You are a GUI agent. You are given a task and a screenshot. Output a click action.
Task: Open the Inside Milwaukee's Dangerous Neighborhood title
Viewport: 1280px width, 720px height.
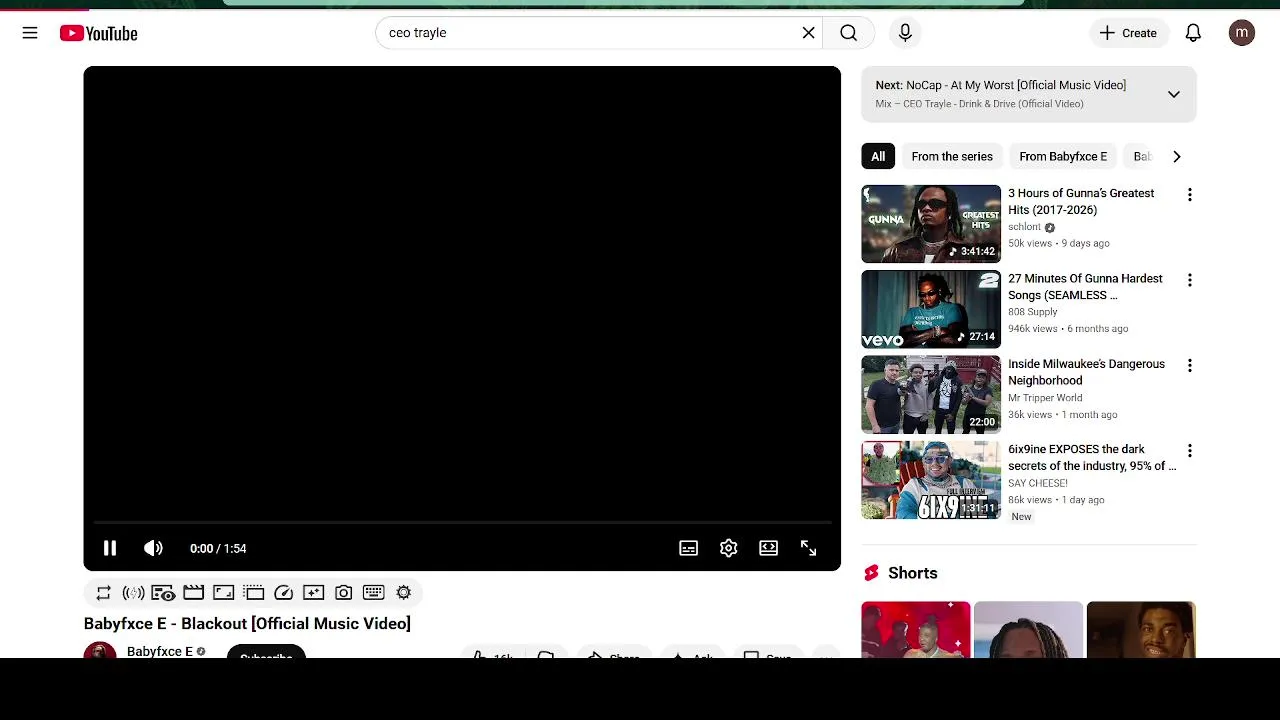(x=1086, y=372)
